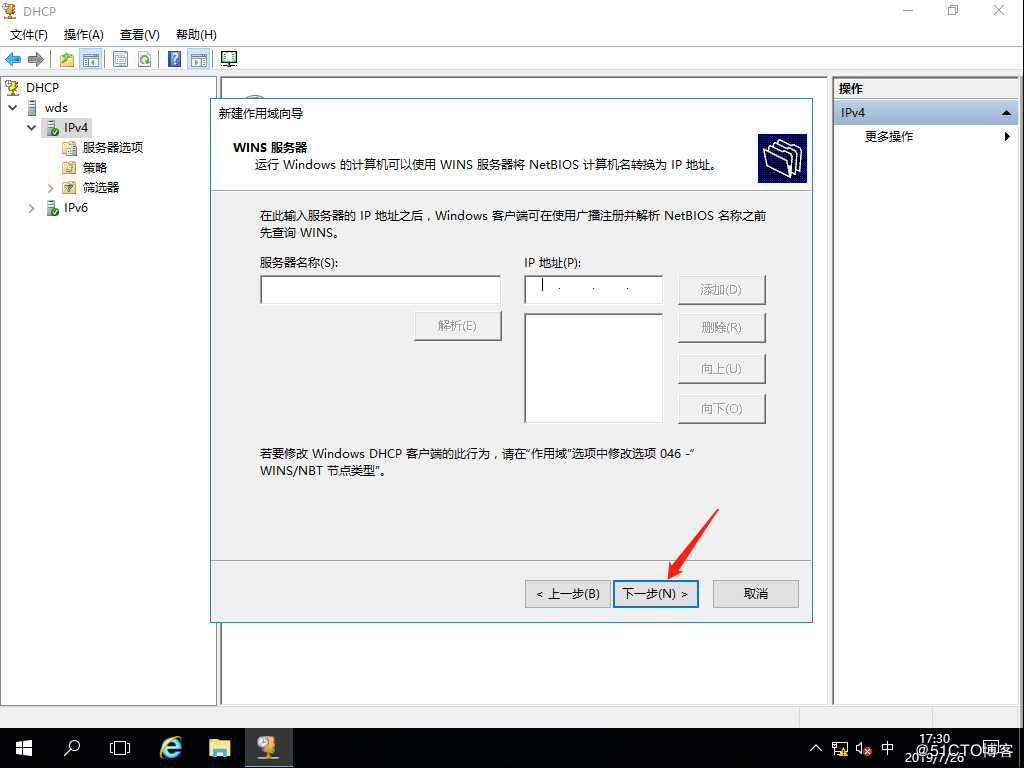Click the Up One Level folder icon
Viewport: 1024px width, 768px height.
tap(67, 59)
